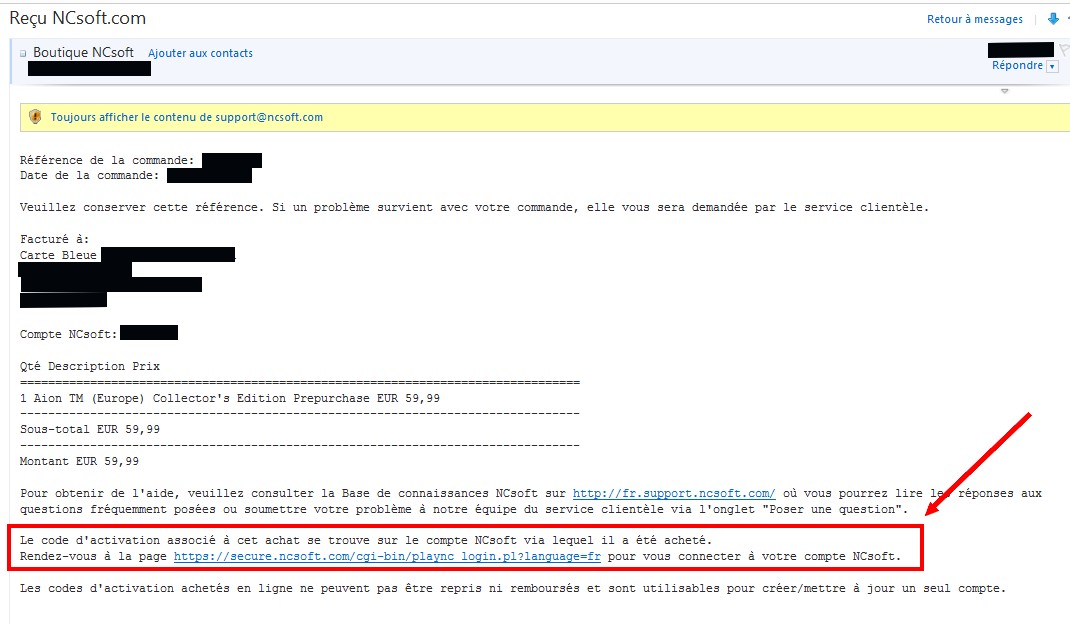The image size is (1070, 624).
Task: Open the Répondre dropdown arrow
Action: tap(1052, 66)
